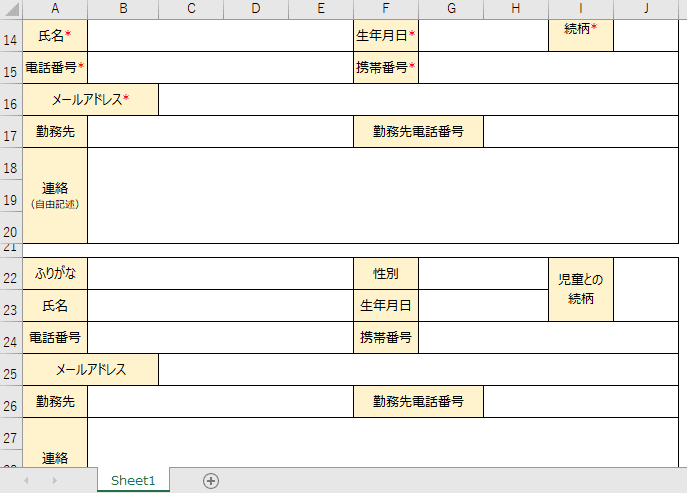Select row 19 header
Image resolution: width=687 pixels, height=493 pixels.
(11, 195)
